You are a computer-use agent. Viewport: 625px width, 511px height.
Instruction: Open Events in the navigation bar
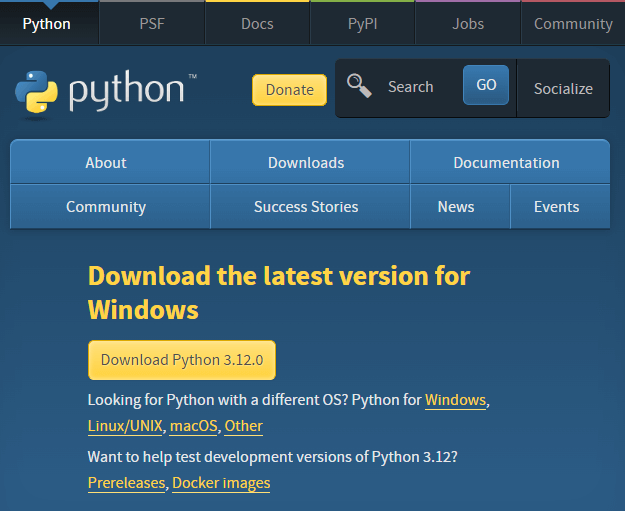[x=556, y=207]
